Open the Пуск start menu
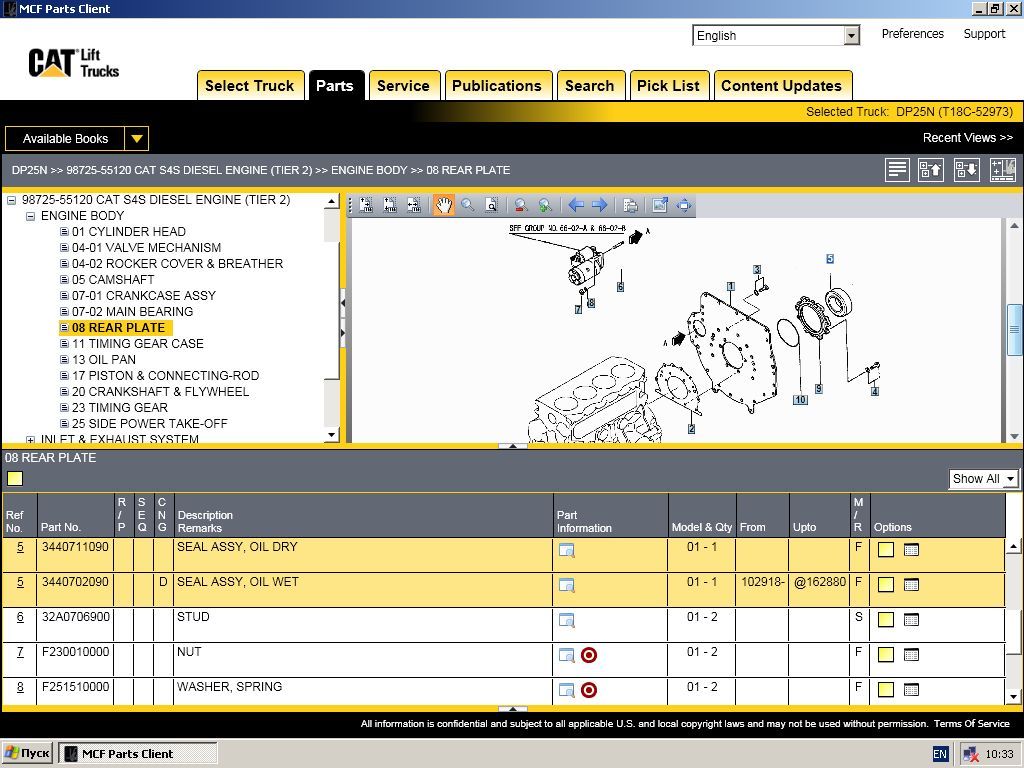This screenshot has height=768, width=1024. [27, 754]
